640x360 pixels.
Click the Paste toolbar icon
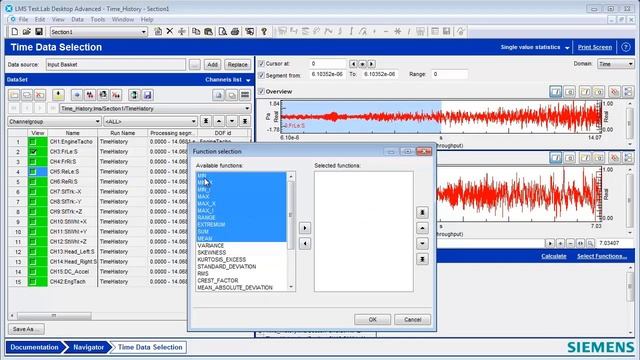coord(209,31)
